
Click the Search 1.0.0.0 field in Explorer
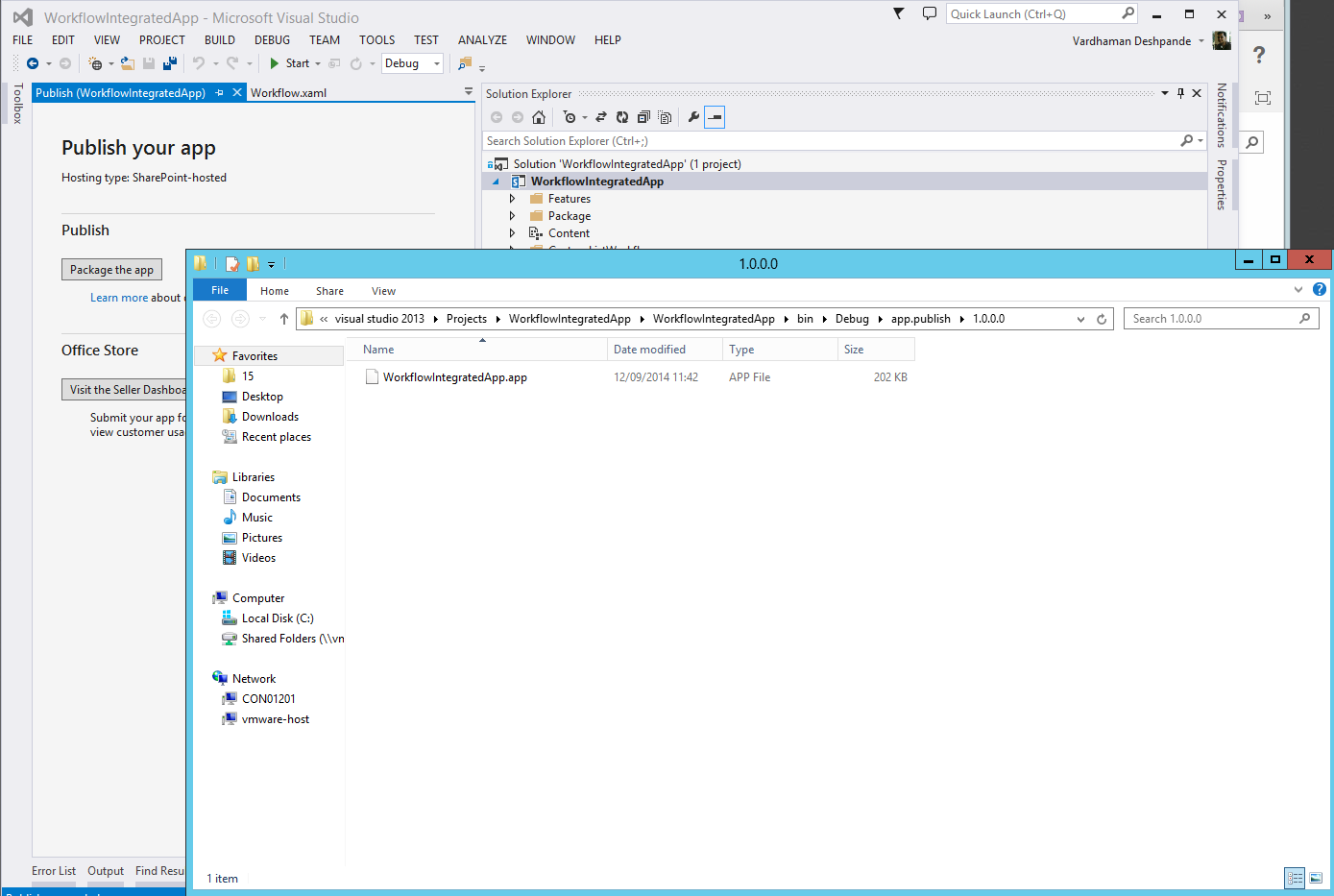coord(1221,319)
